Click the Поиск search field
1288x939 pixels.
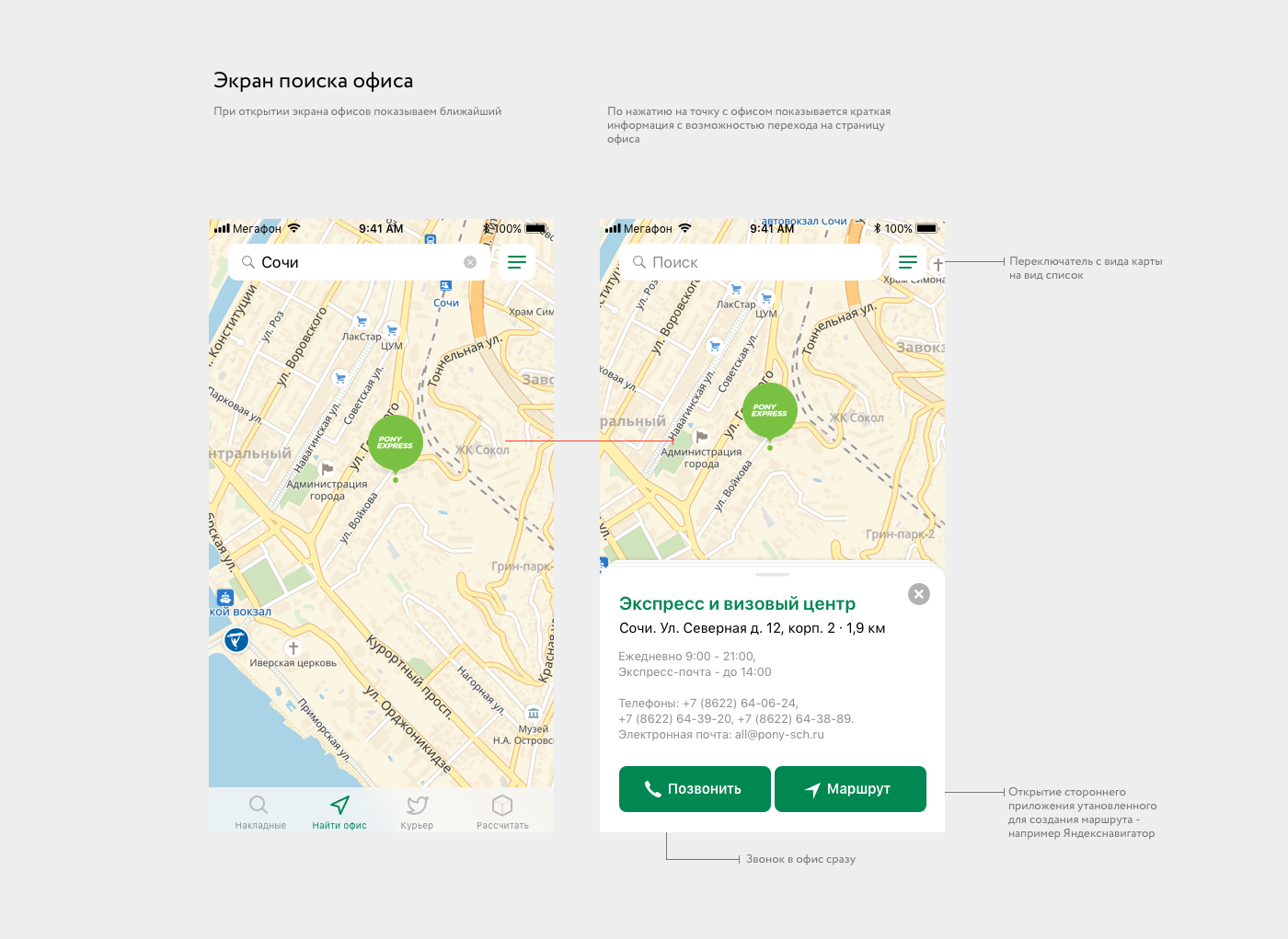click(x=751, y=262)
